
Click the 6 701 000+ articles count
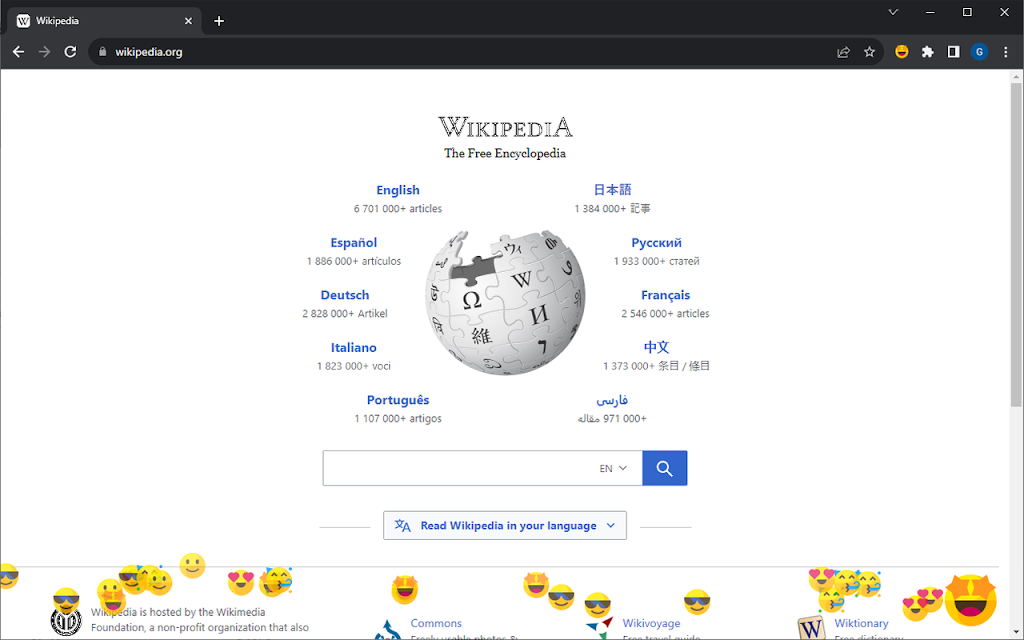click(398, 208)
